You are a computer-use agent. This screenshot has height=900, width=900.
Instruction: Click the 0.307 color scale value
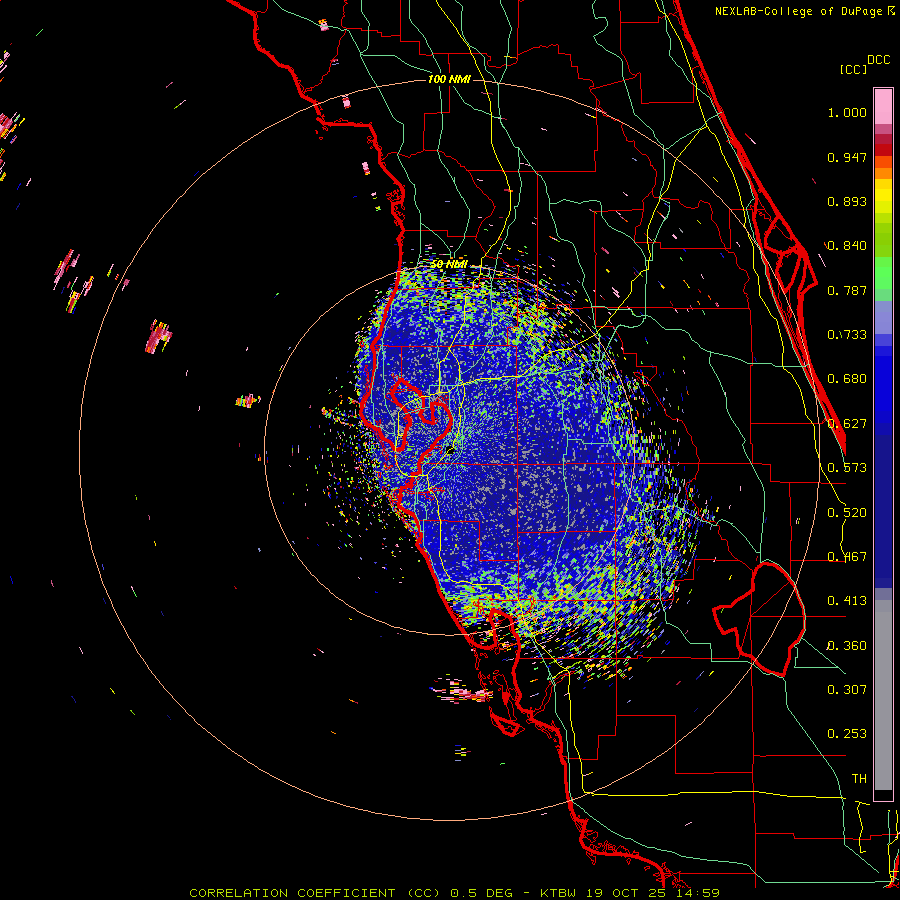point(847,689)
